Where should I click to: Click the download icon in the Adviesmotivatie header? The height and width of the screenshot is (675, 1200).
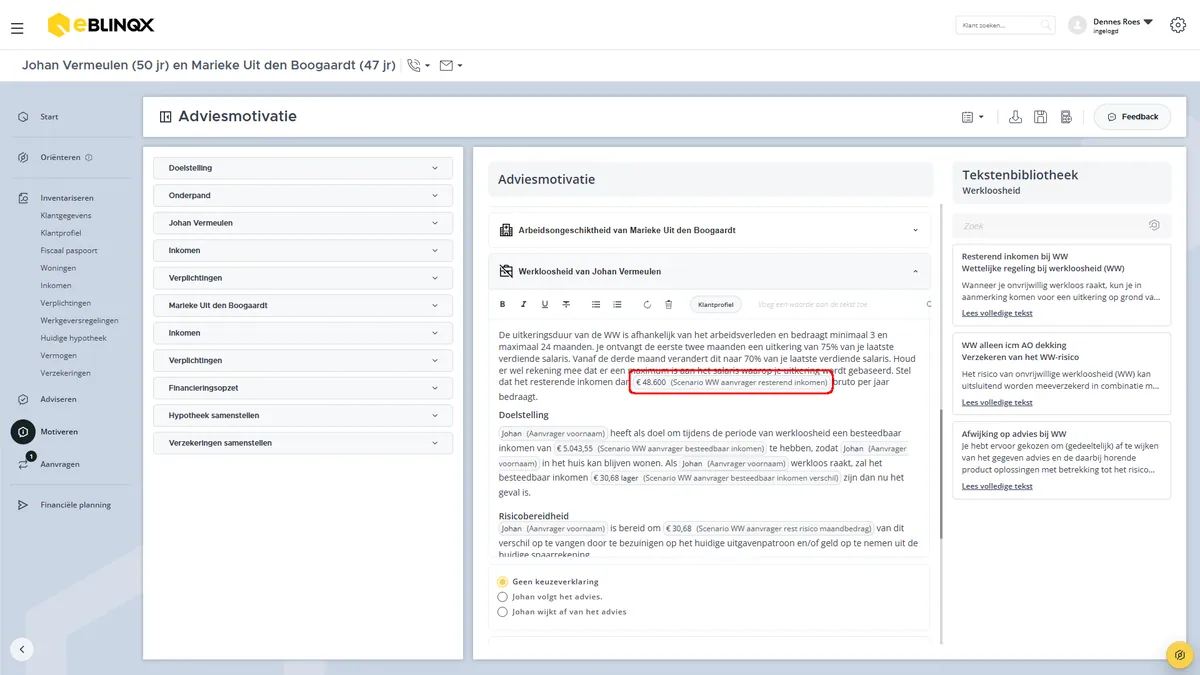[x=1015, y=117]
